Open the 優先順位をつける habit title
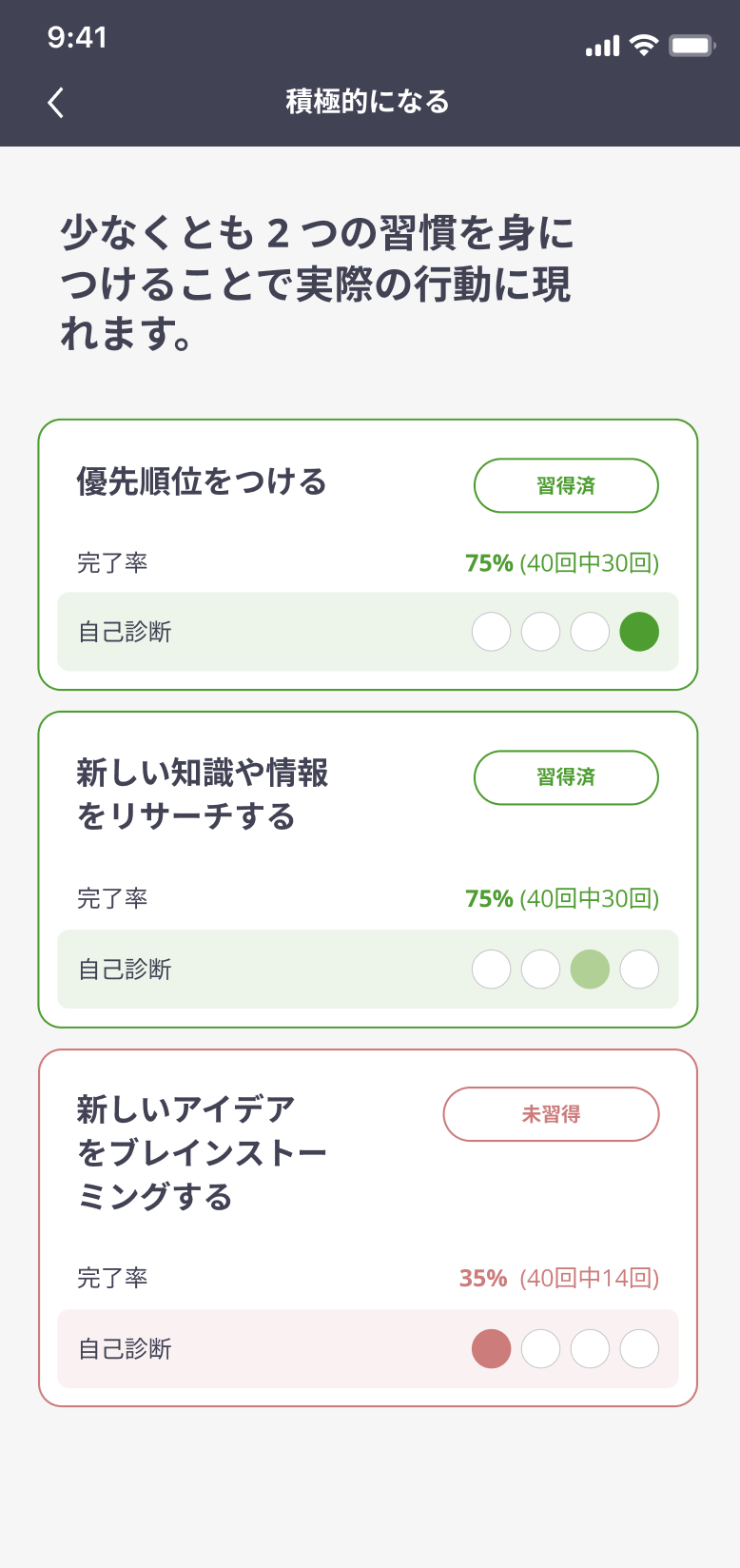Viewport: 740px width, 1568px height. [x=202, y=481]
